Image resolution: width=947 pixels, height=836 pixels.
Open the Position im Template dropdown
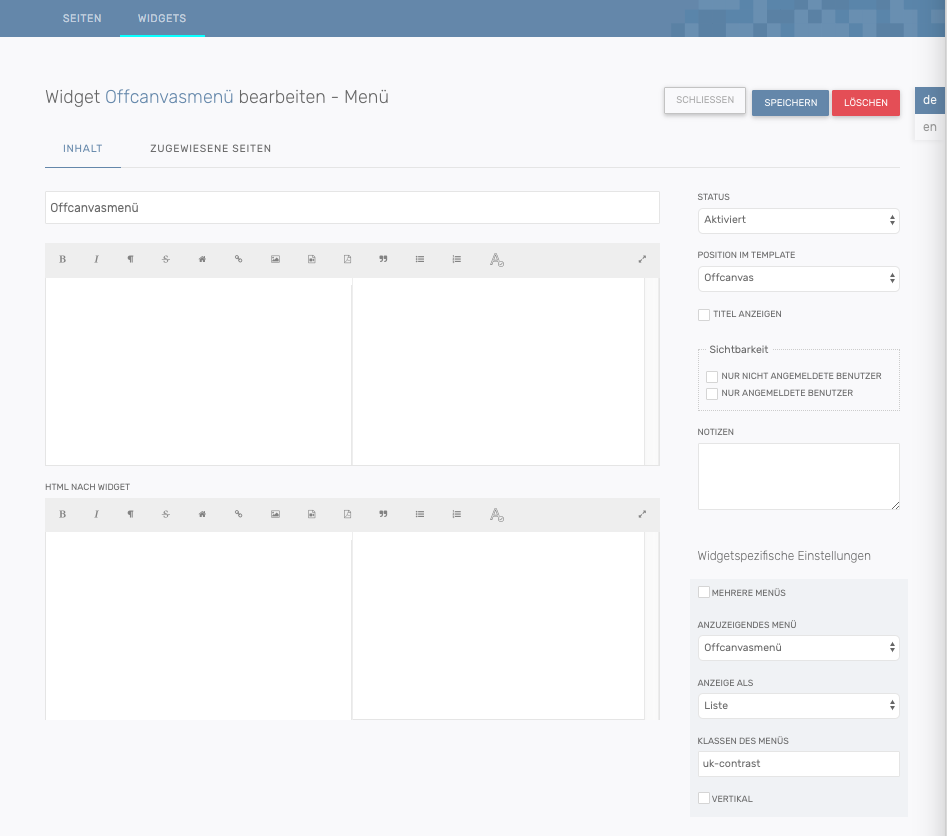[798, 278]
